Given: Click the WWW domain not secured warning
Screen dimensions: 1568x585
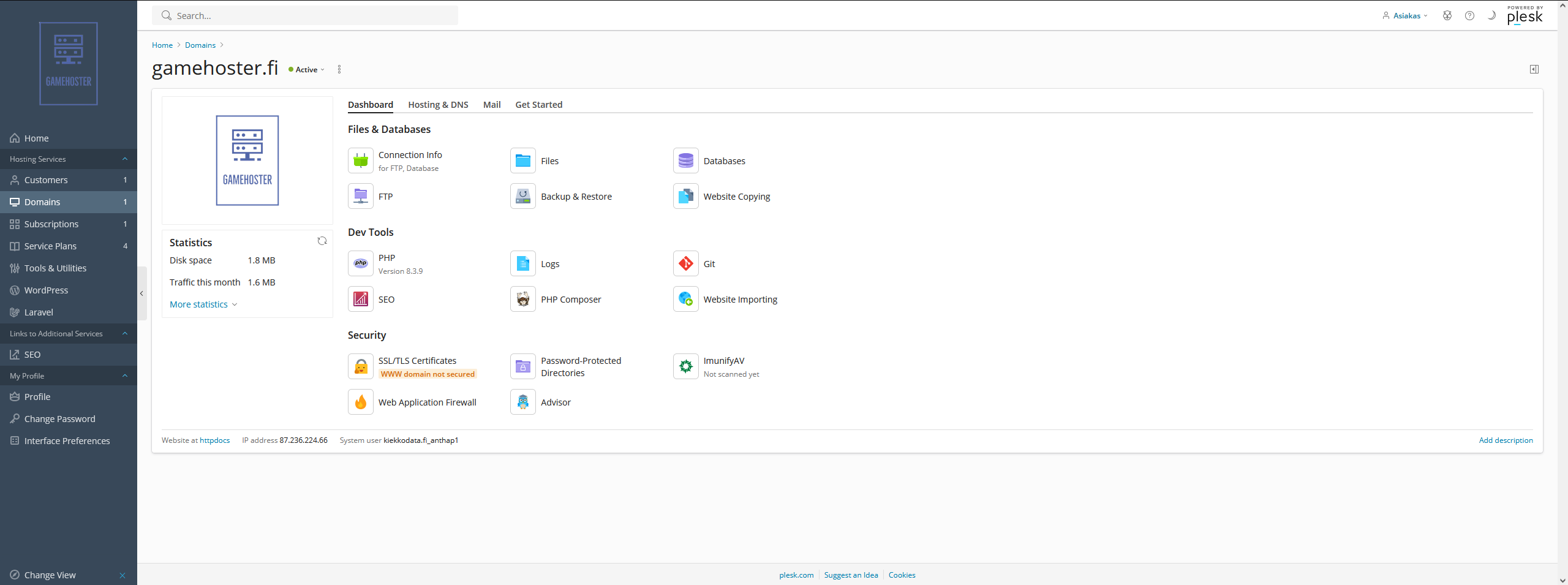Looking at the screenshot, I should 428,374.
